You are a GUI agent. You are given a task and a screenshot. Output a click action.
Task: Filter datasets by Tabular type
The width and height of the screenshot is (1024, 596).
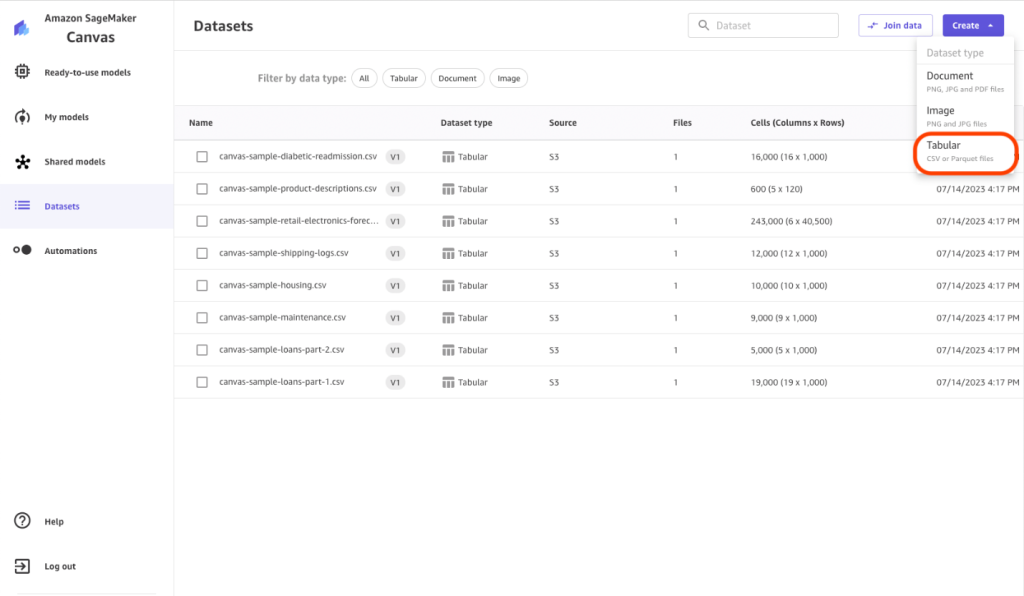click(x=404, y=78)
